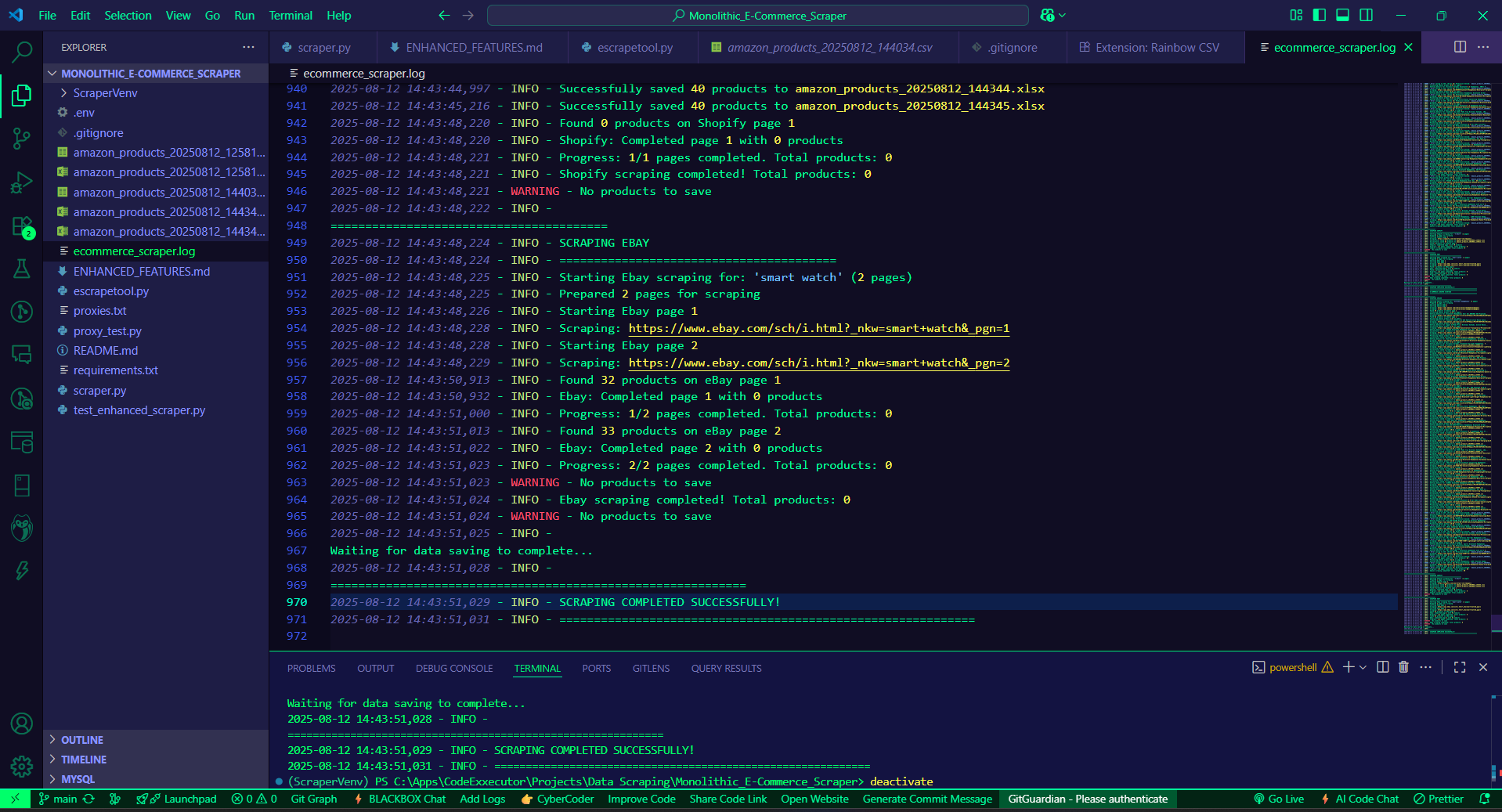Switch to scraper.py tab
Screen dimensions: 1502x812
click(x=323, y=47)
